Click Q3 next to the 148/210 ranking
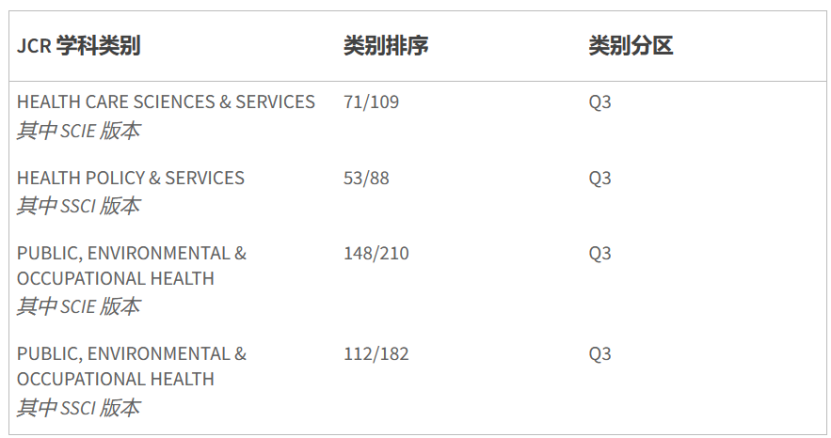 600,253
